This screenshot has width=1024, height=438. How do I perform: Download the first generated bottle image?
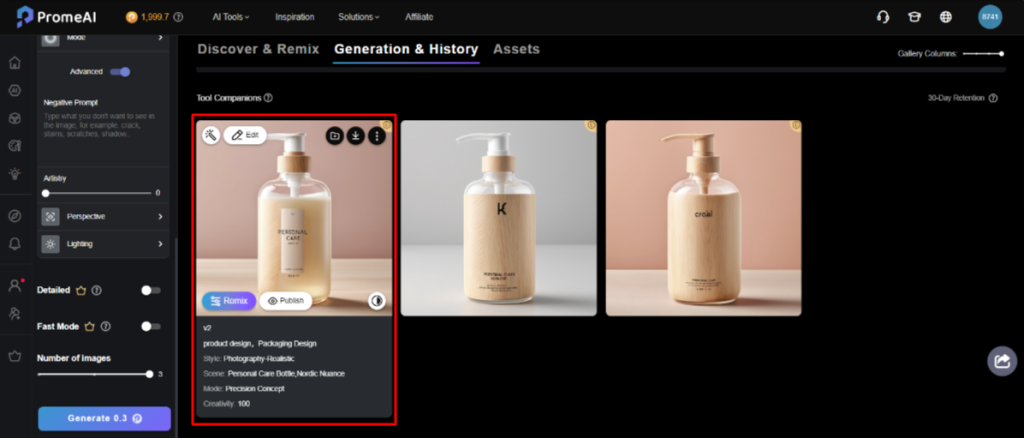[x=355, y=135]
